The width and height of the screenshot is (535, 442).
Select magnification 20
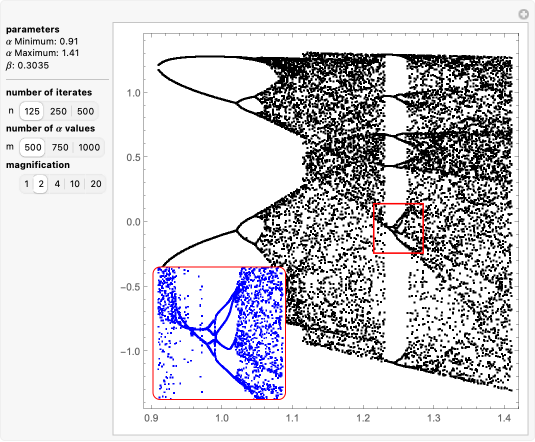[x=96, y=184]
